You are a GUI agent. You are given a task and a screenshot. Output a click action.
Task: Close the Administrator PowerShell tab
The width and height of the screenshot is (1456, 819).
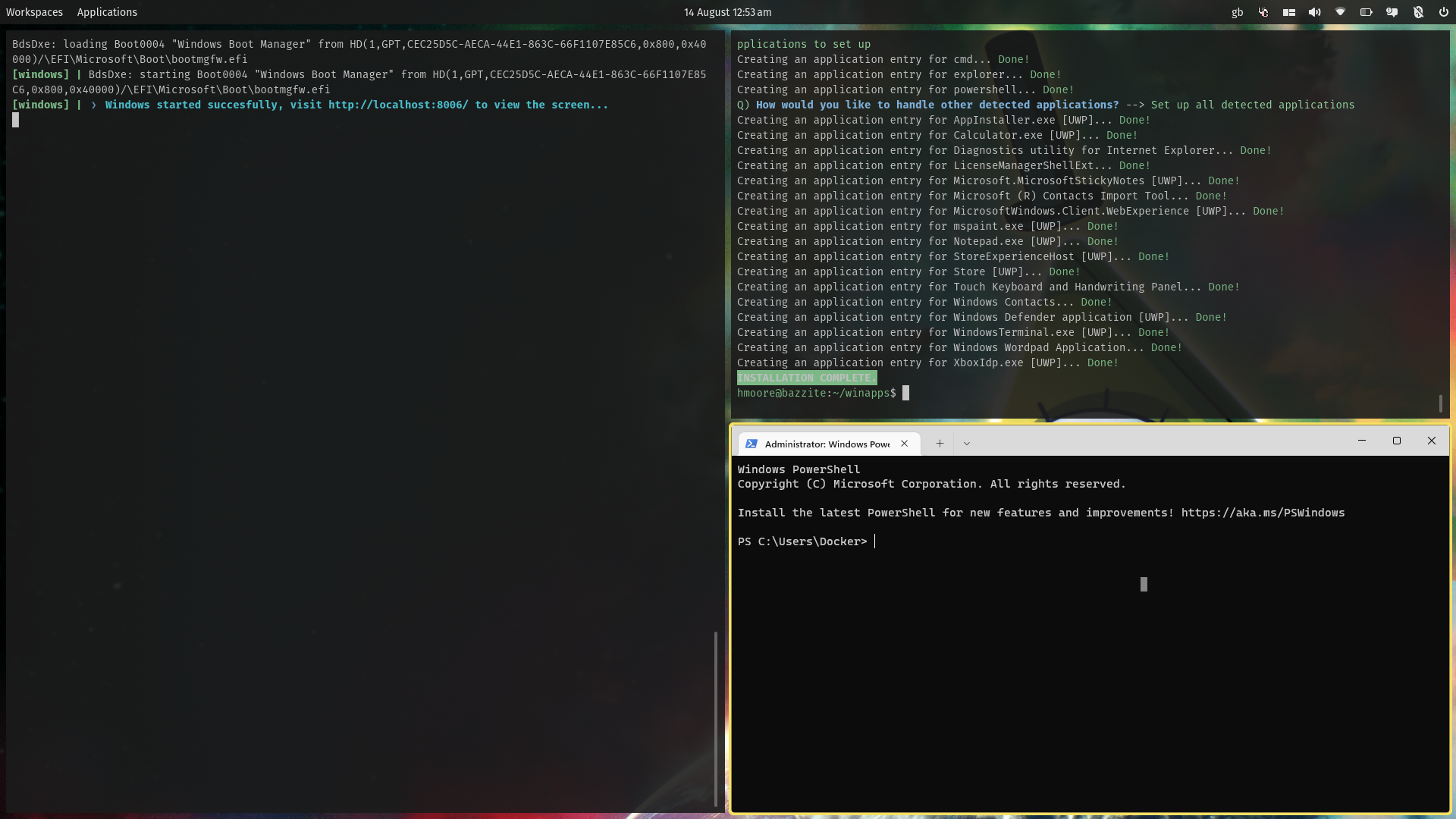904,444
